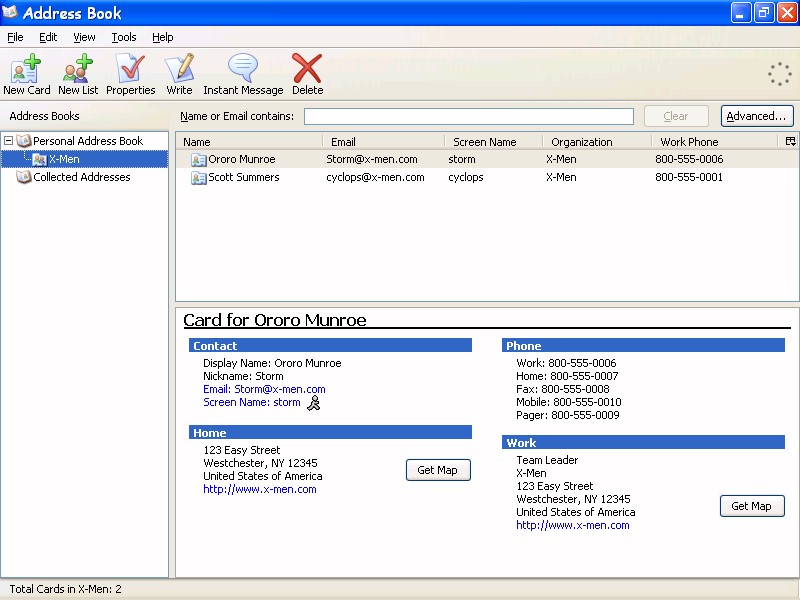Screen dimensions: 800x600
Task: Open the Advanced... search dialog
Action: point(757,116)
